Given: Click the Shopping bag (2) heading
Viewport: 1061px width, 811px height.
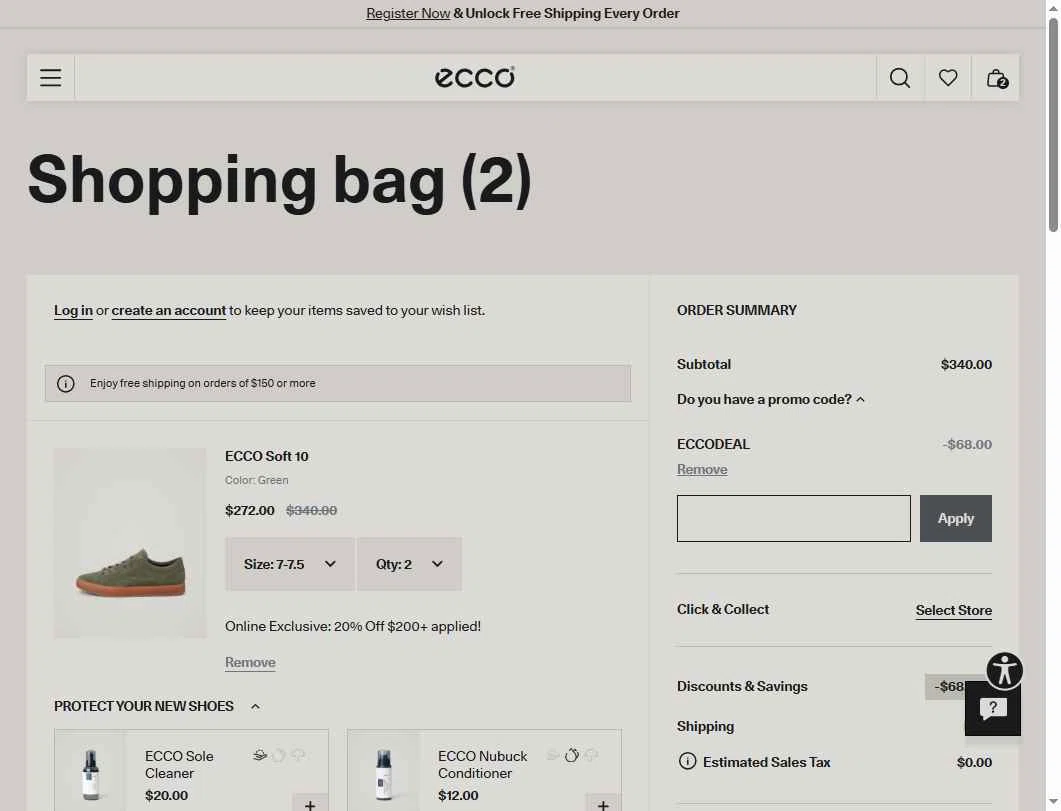Looking at the screenshot, I should pyautogui.click(x=279, y=181).
